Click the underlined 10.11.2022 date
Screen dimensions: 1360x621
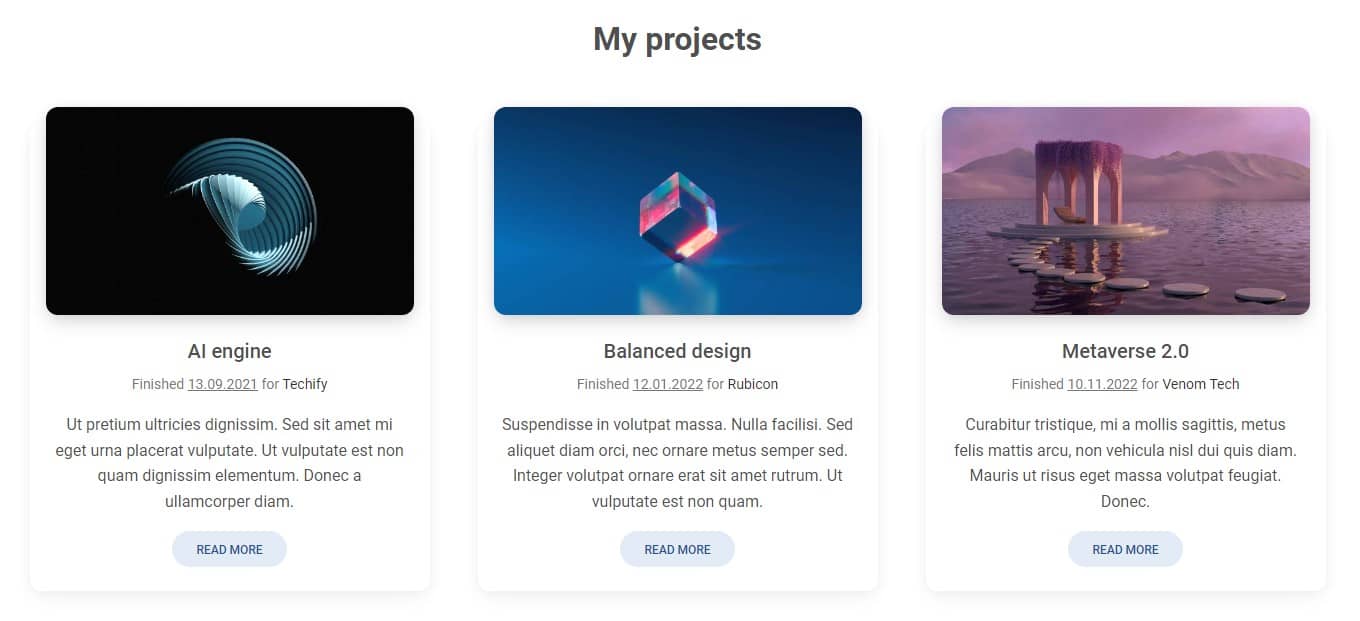click(x=1102, y=384)
